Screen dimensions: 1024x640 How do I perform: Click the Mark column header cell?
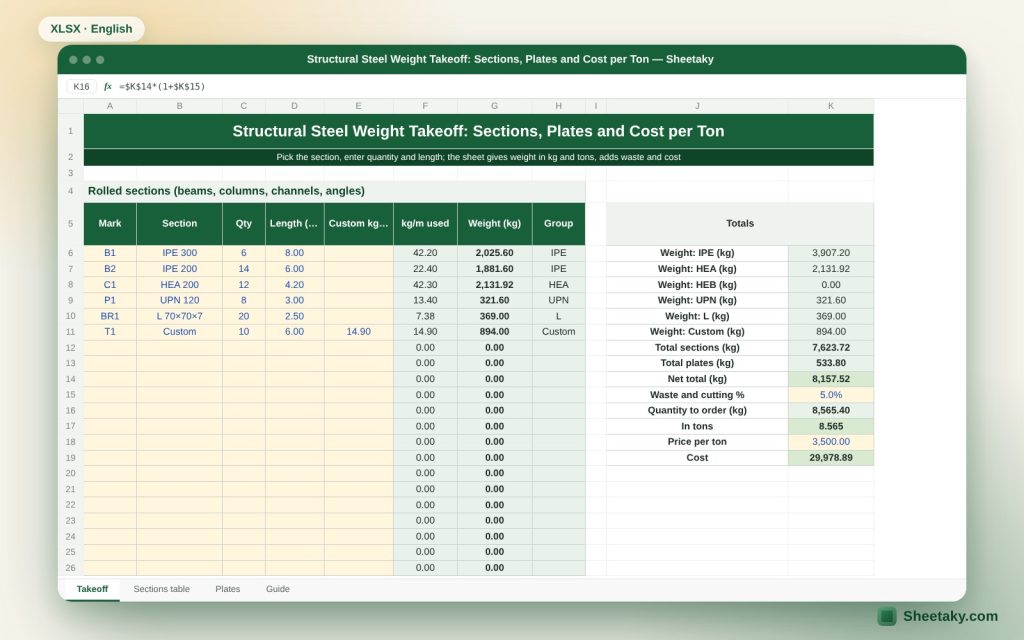tap(110, 223)
